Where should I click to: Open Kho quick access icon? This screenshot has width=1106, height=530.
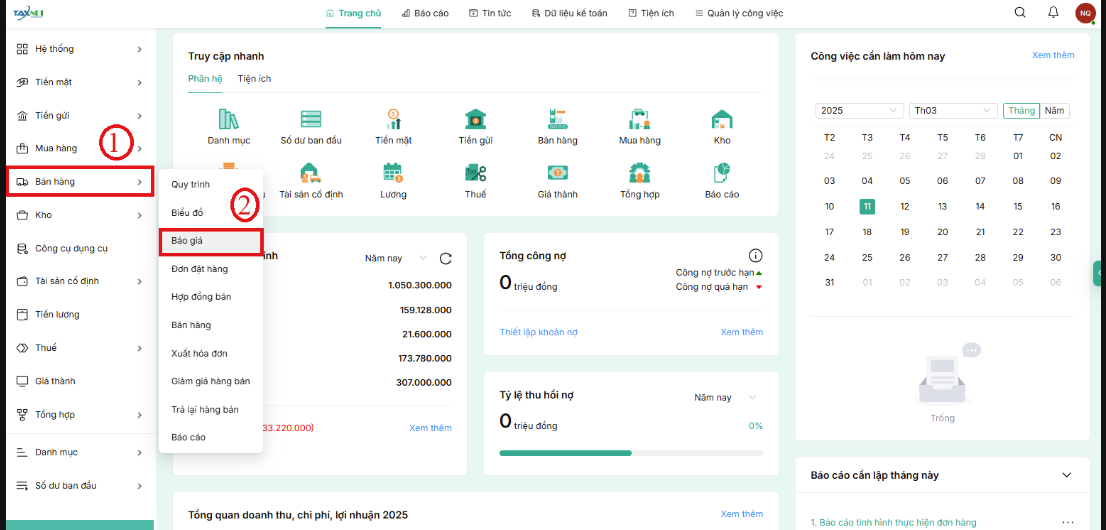(x=722, y=119)
